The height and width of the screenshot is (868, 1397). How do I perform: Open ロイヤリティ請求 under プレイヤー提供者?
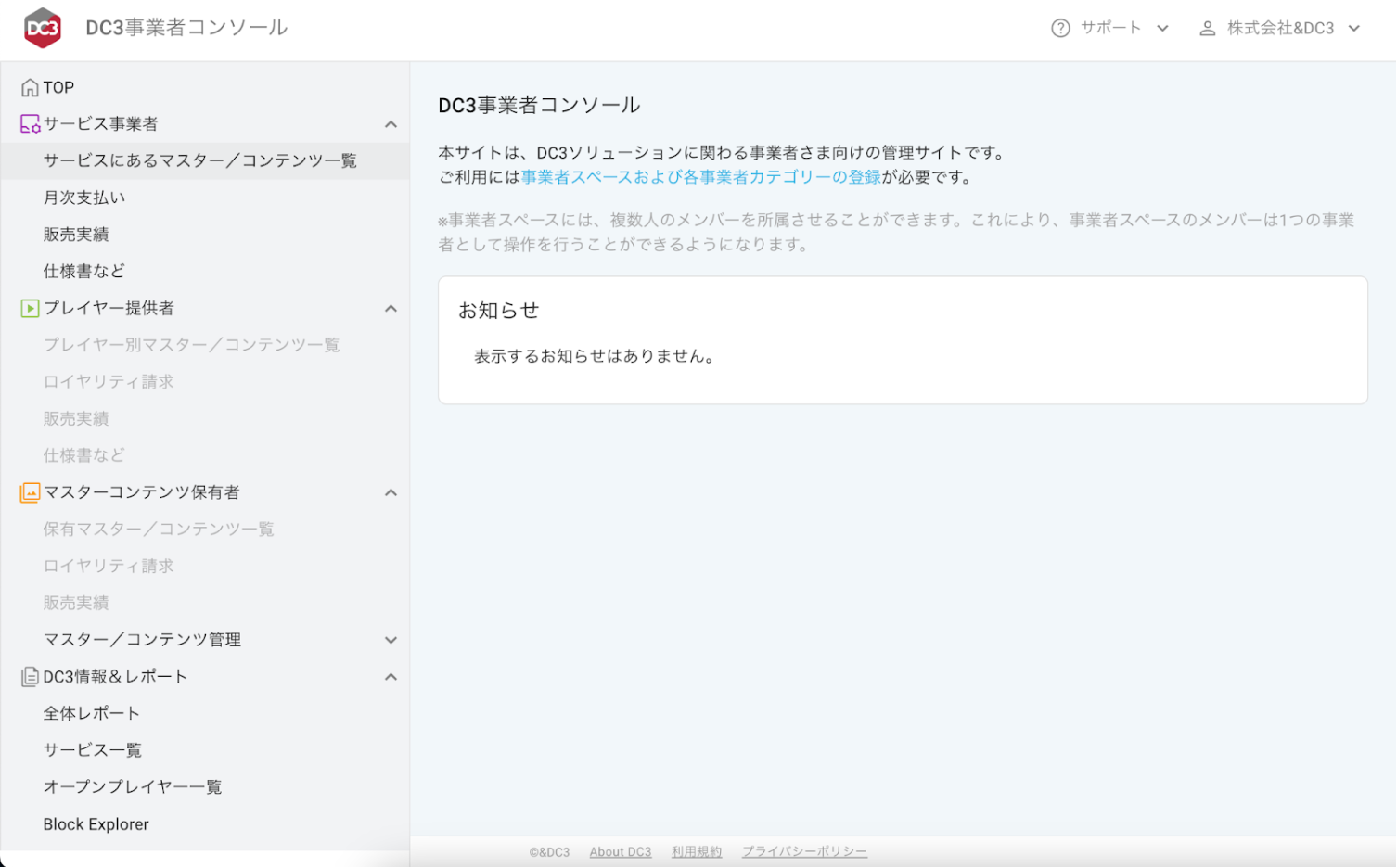click(109, 382)
